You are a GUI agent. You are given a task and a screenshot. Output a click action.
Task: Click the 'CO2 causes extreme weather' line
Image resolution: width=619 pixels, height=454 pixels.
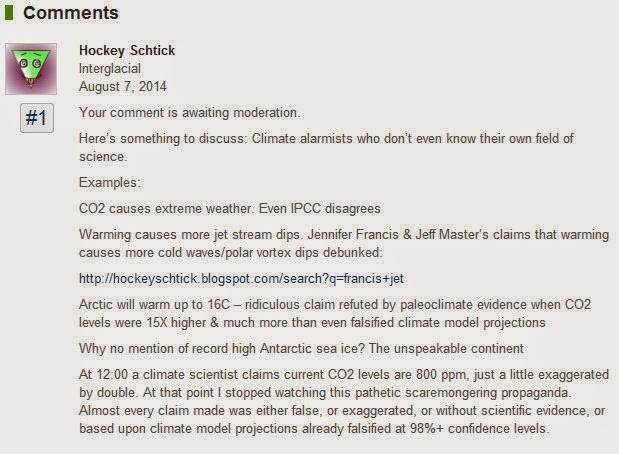(x=230, y=208)
